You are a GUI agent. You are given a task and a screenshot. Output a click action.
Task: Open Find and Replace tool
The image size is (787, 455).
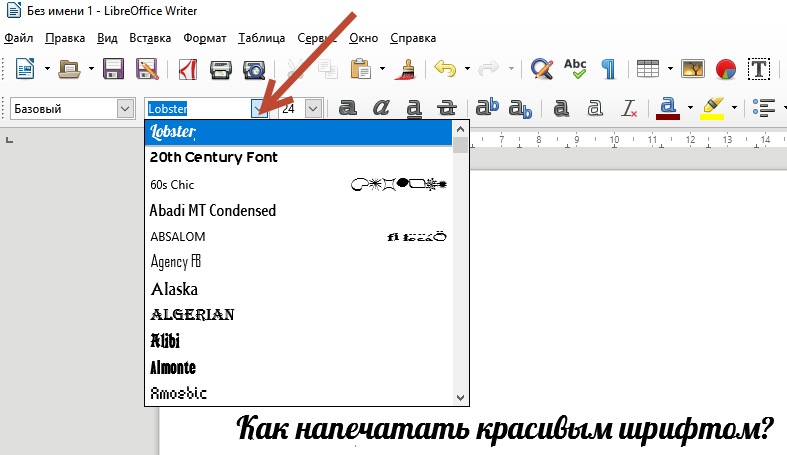click(x=541, y=69)
